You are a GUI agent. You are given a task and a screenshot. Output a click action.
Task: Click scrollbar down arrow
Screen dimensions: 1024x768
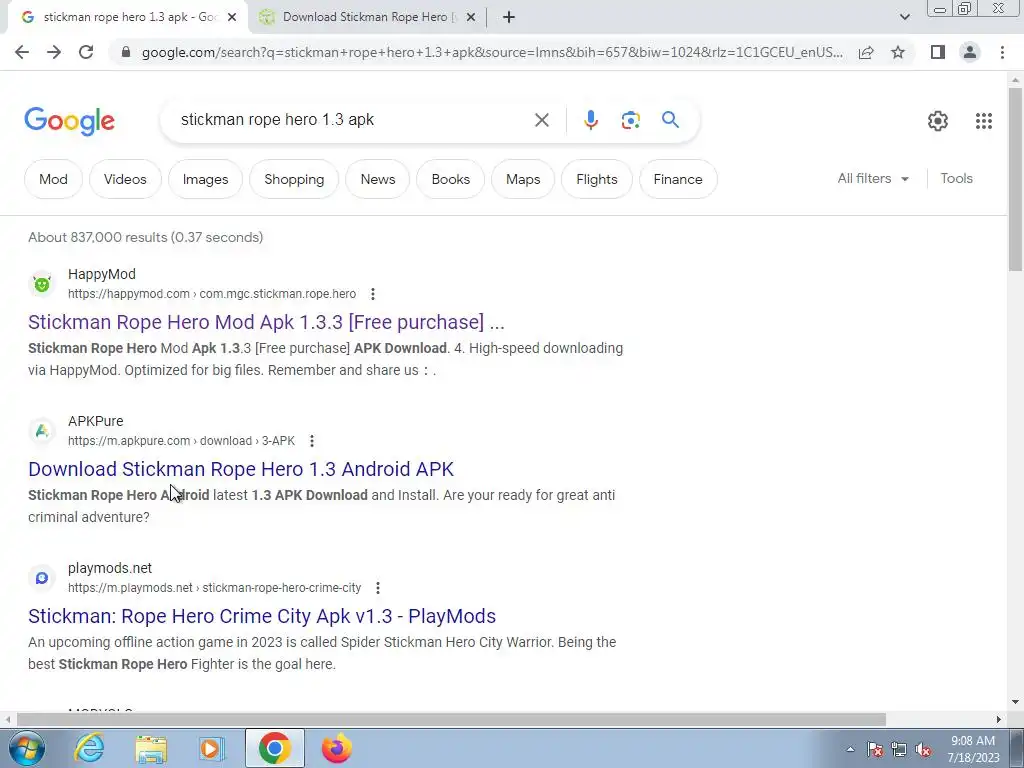[1015, 703]
